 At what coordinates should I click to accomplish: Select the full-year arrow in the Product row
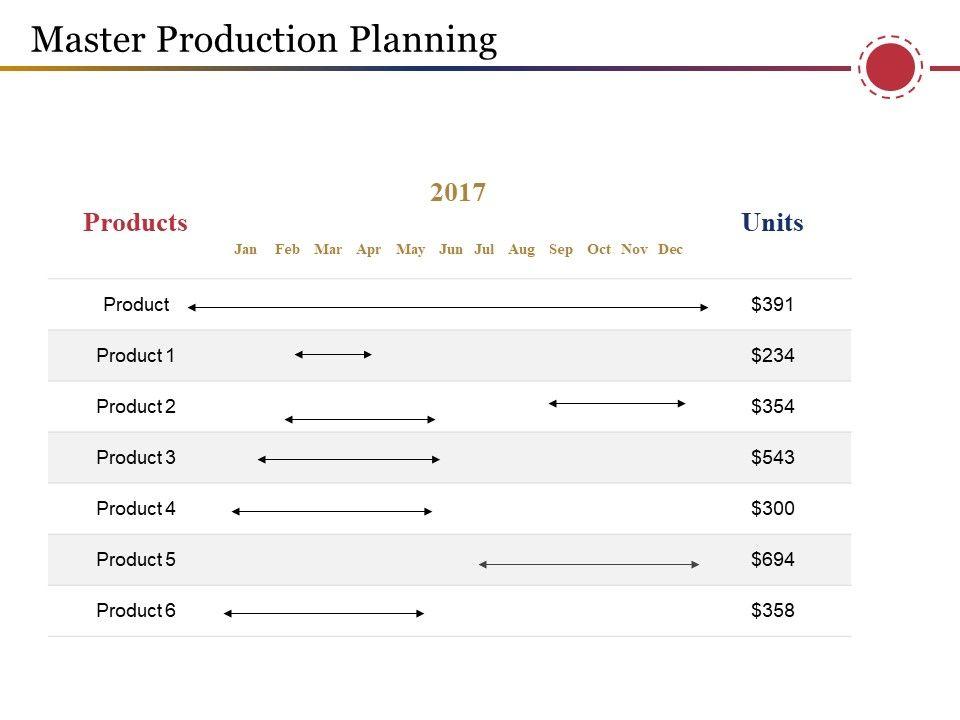click(x=448, y=308)
